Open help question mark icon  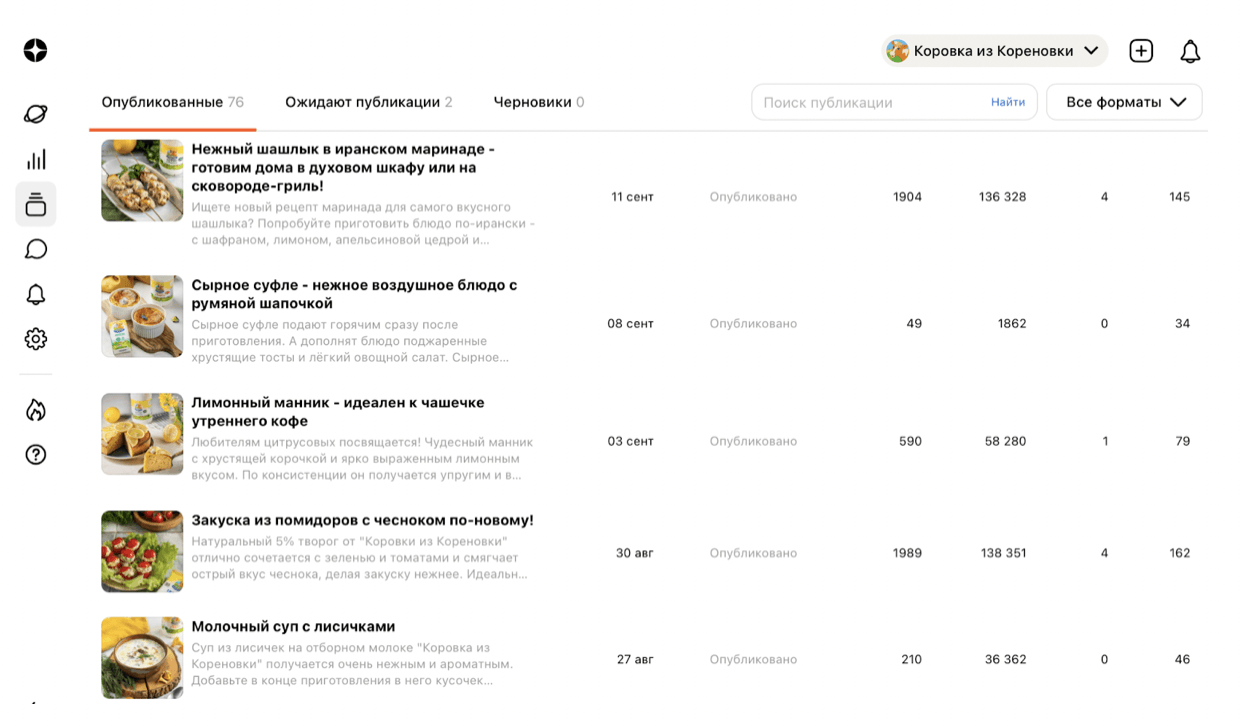click(36, 455)
